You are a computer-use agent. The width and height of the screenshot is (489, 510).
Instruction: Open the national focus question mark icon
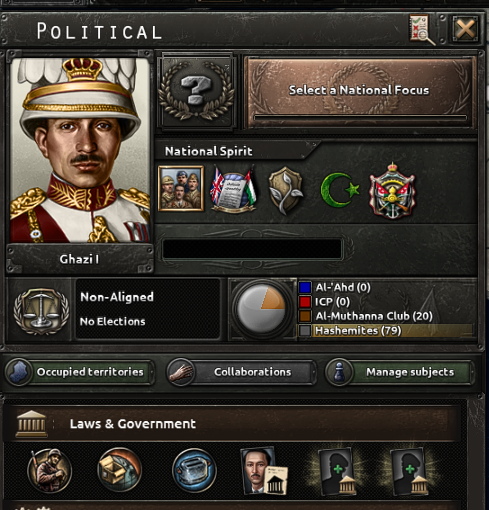pos(196,92)
